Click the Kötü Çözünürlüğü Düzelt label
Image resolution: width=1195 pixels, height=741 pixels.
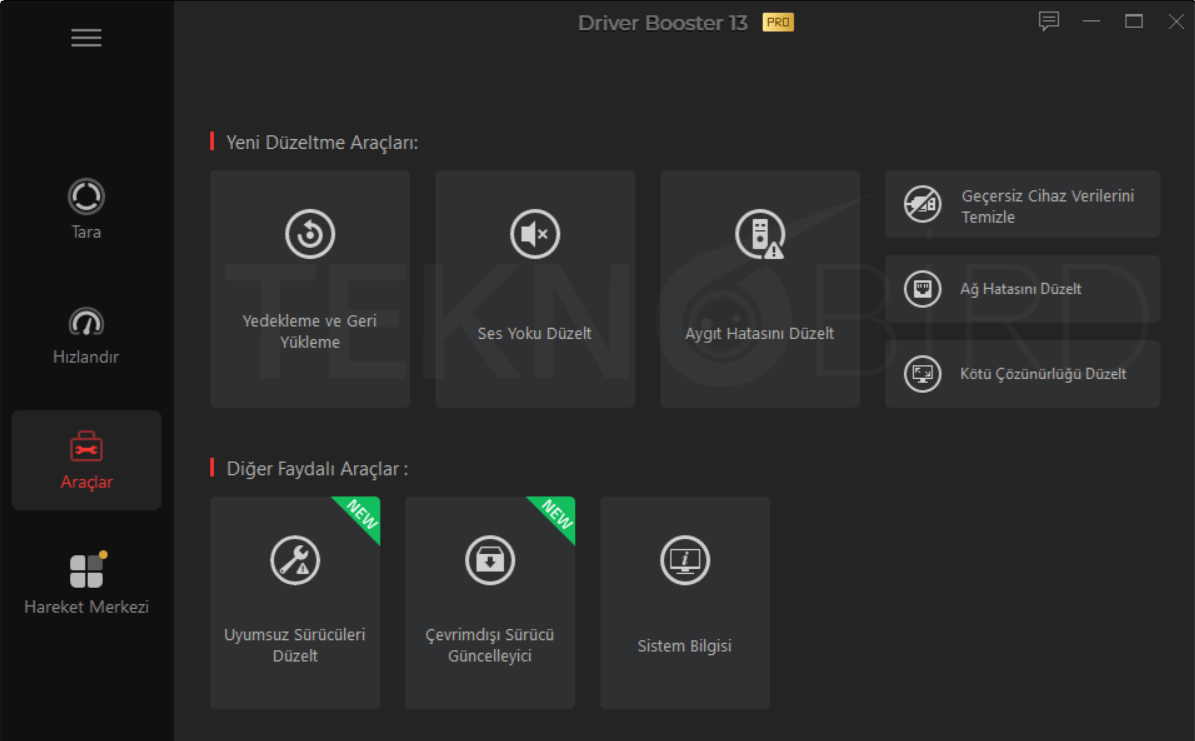click(x=1043, y=374)
